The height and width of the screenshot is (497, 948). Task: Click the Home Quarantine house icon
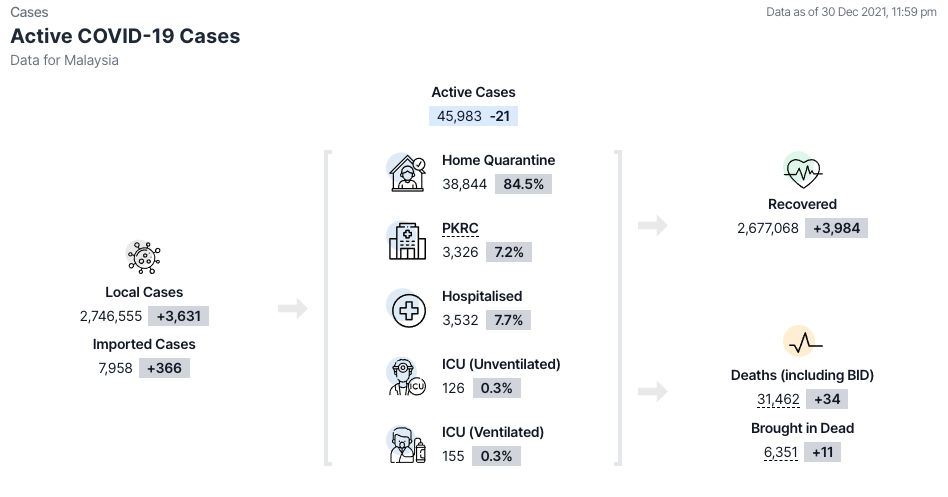coord(407,172)
